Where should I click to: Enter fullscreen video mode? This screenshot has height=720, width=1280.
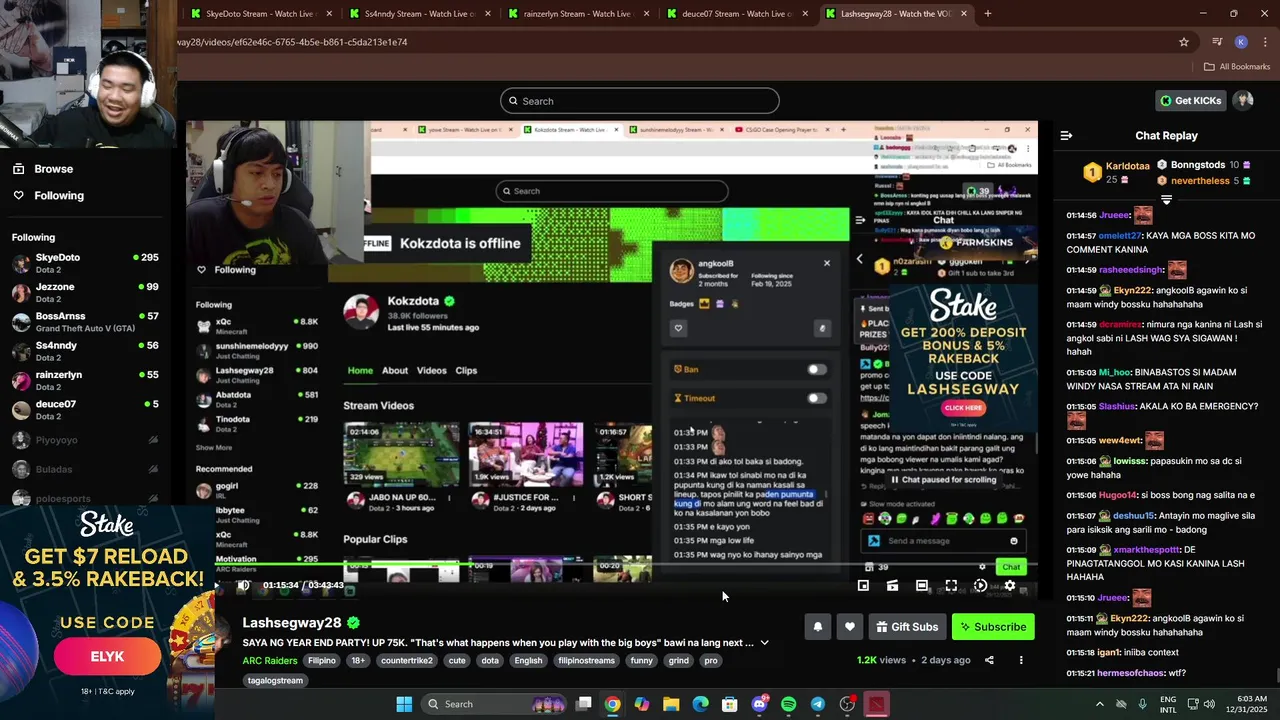(951, 586)
